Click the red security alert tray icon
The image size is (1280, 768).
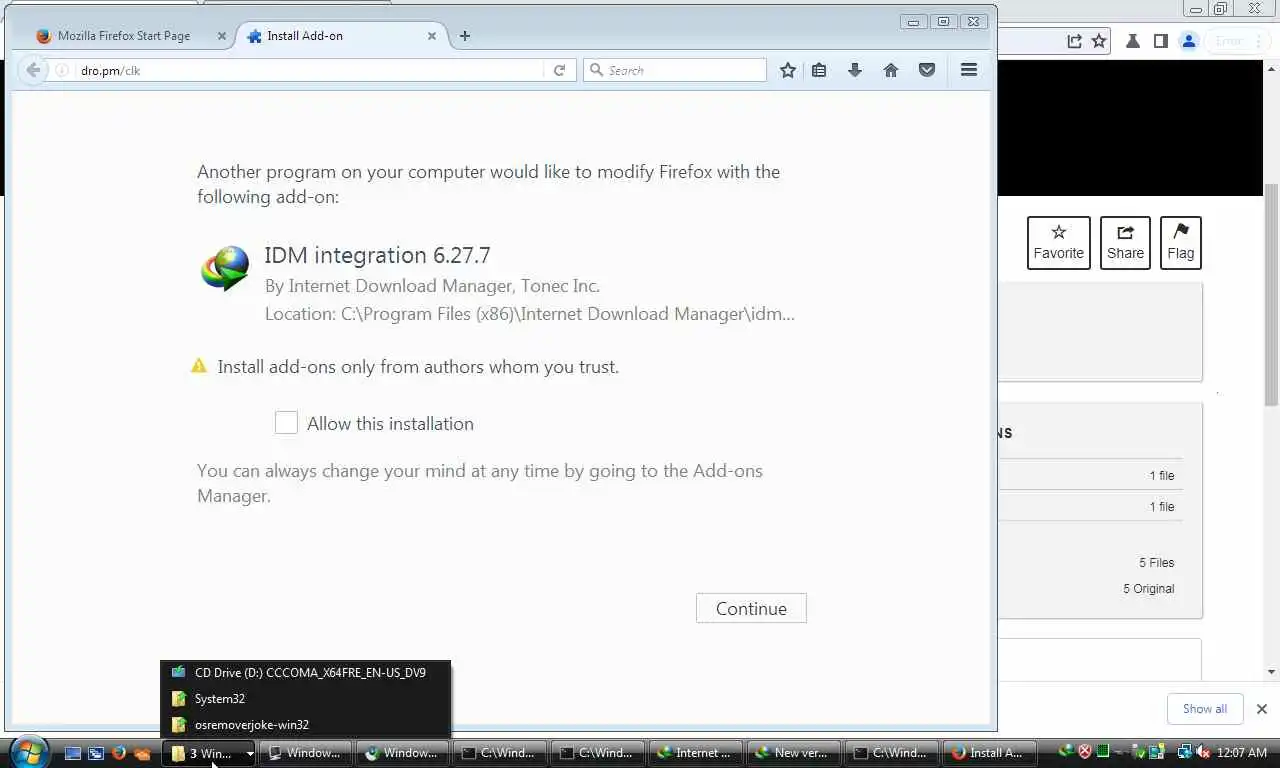[1084, 752]
